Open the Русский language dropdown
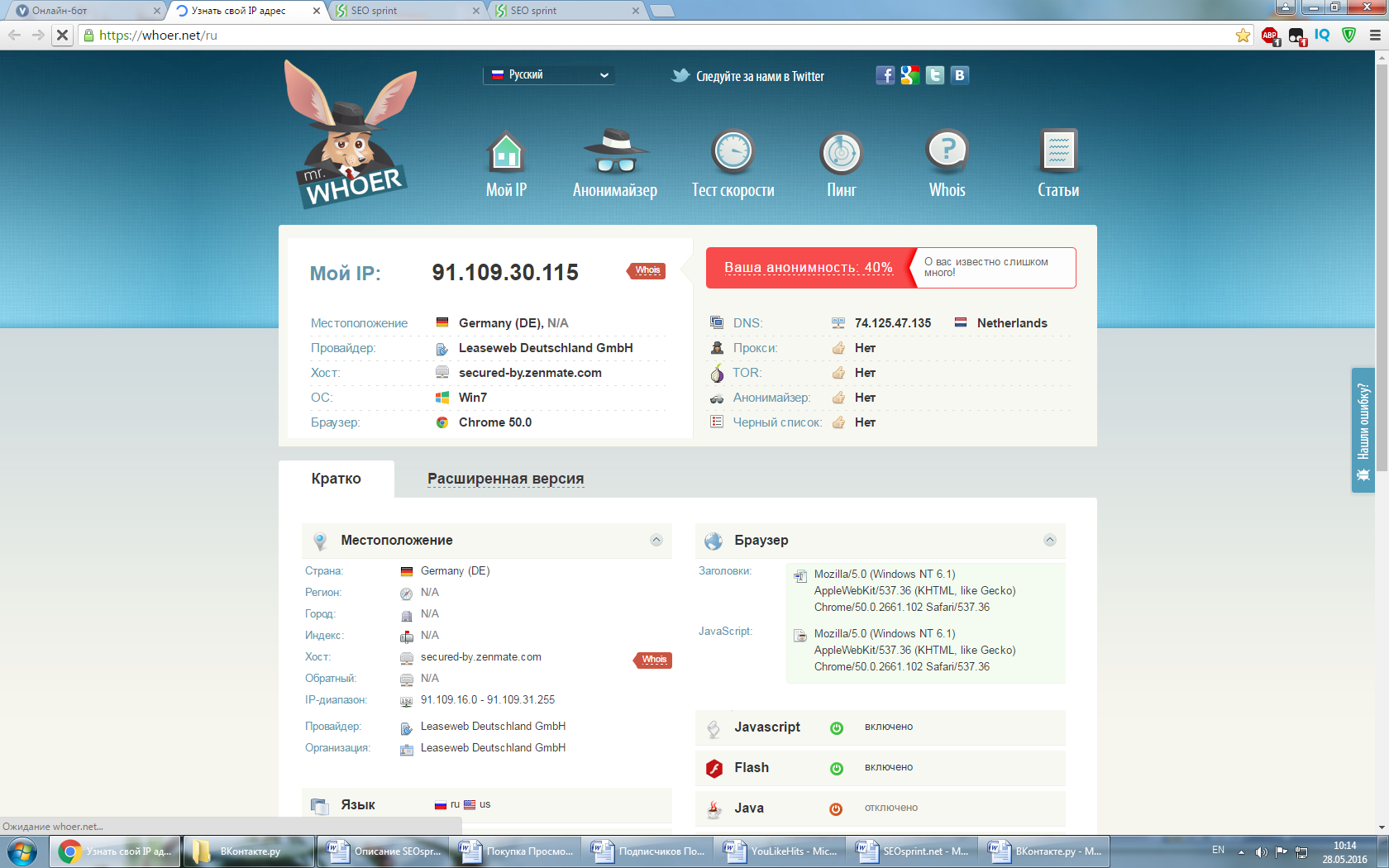 point(551,74)
